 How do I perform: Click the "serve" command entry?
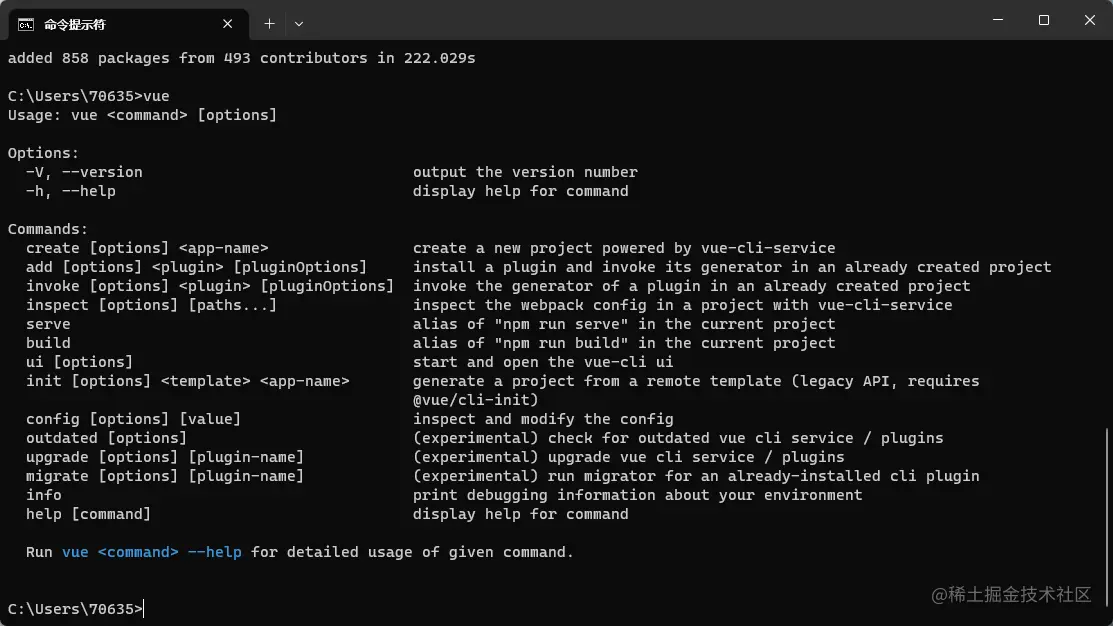point(48,324)
